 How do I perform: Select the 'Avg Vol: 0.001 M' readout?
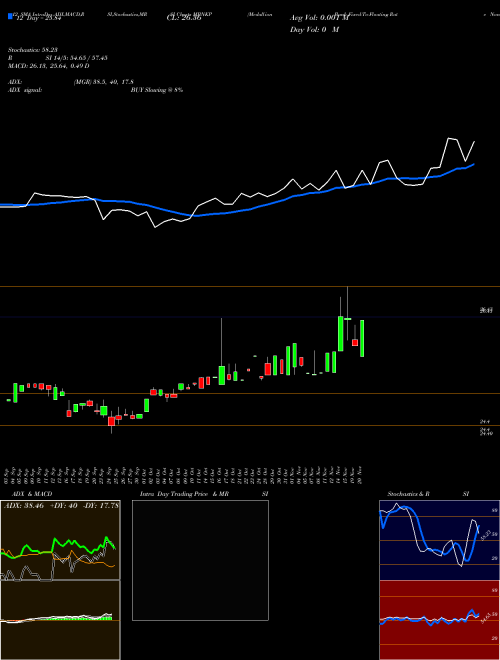pyautogui.click(x=320, y=18)
